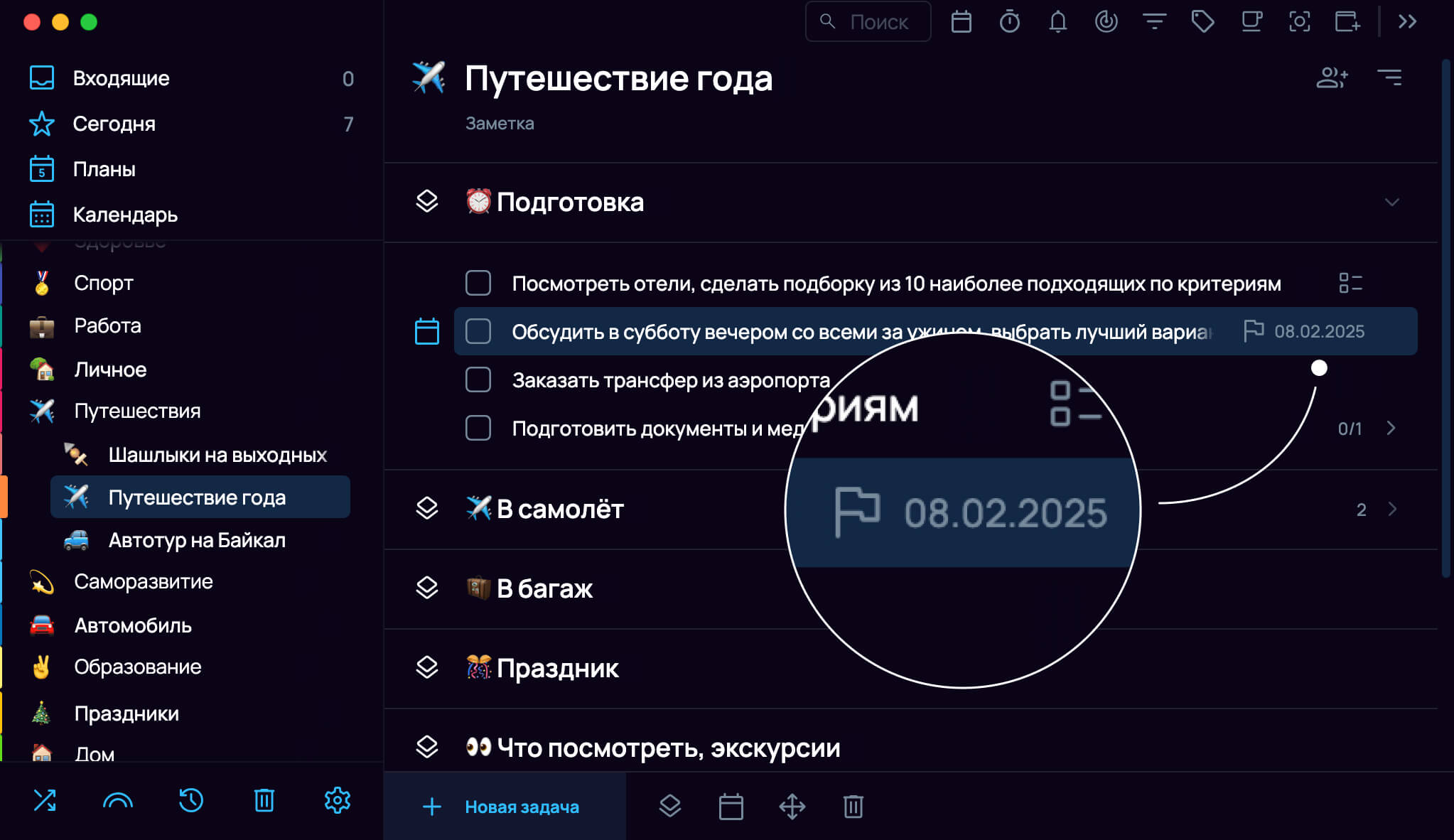Viewport: 1454px width, 840px height.
Task: Open the Праздник section
Action: point(910,668)
